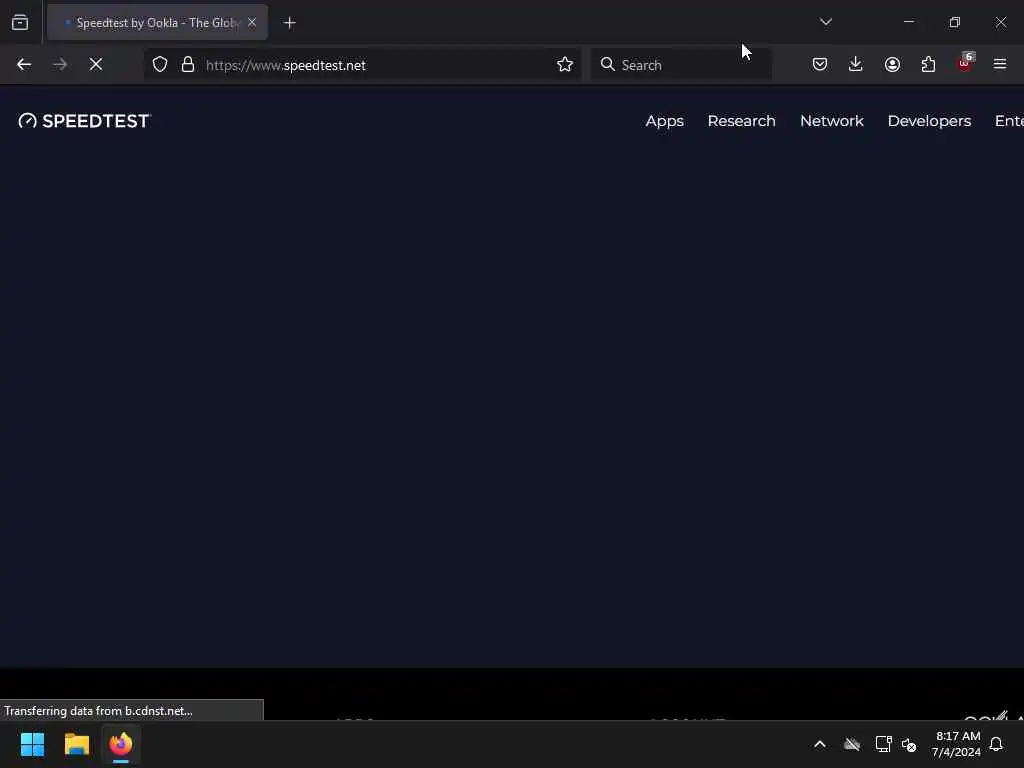Open clock showing 8:17 AM 7/4/2024
The height and width of the screenshot is (768, 1024).
click(956, 744)
